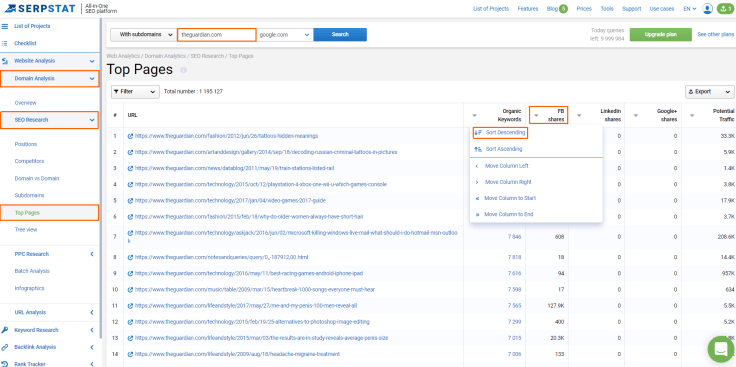
Task: Open the Domain vs Domain sidebar item
Action: [x=37, y=179]
